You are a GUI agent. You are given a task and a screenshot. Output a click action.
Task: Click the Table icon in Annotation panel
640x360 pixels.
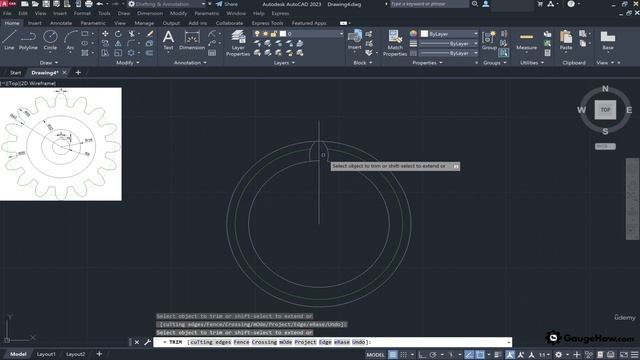pos(212,53)
